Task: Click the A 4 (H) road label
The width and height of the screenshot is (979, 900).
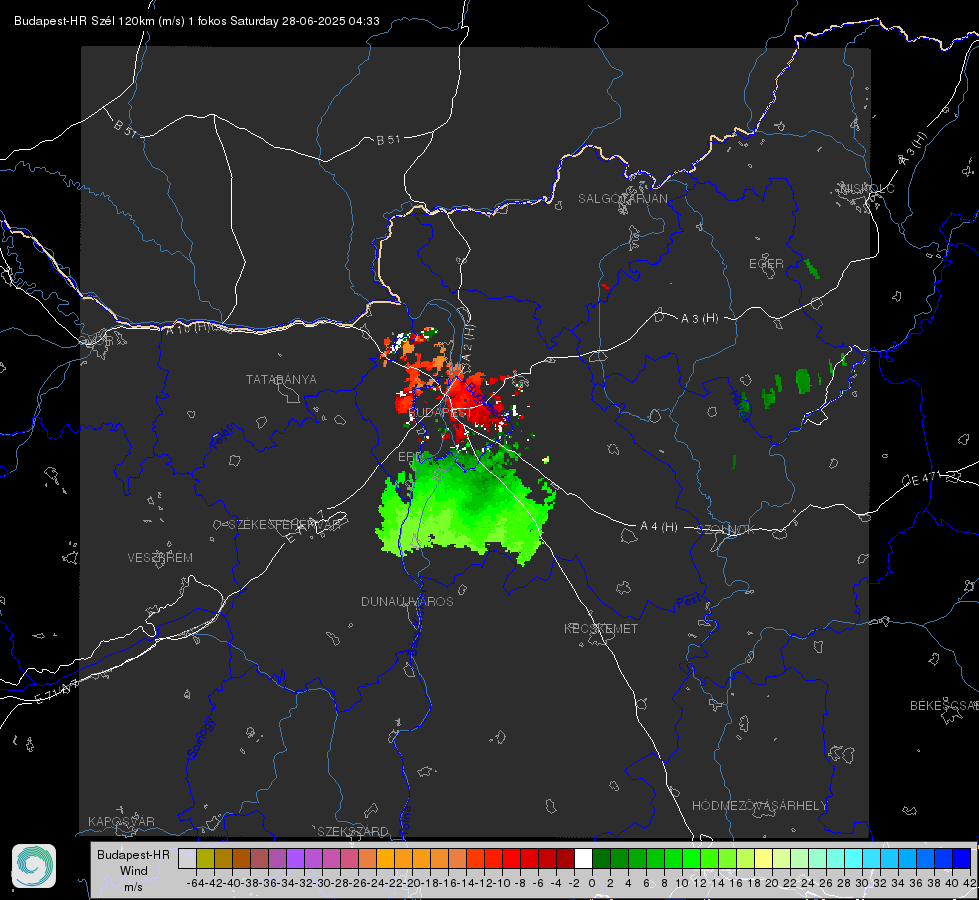Action: click(659, 527)
